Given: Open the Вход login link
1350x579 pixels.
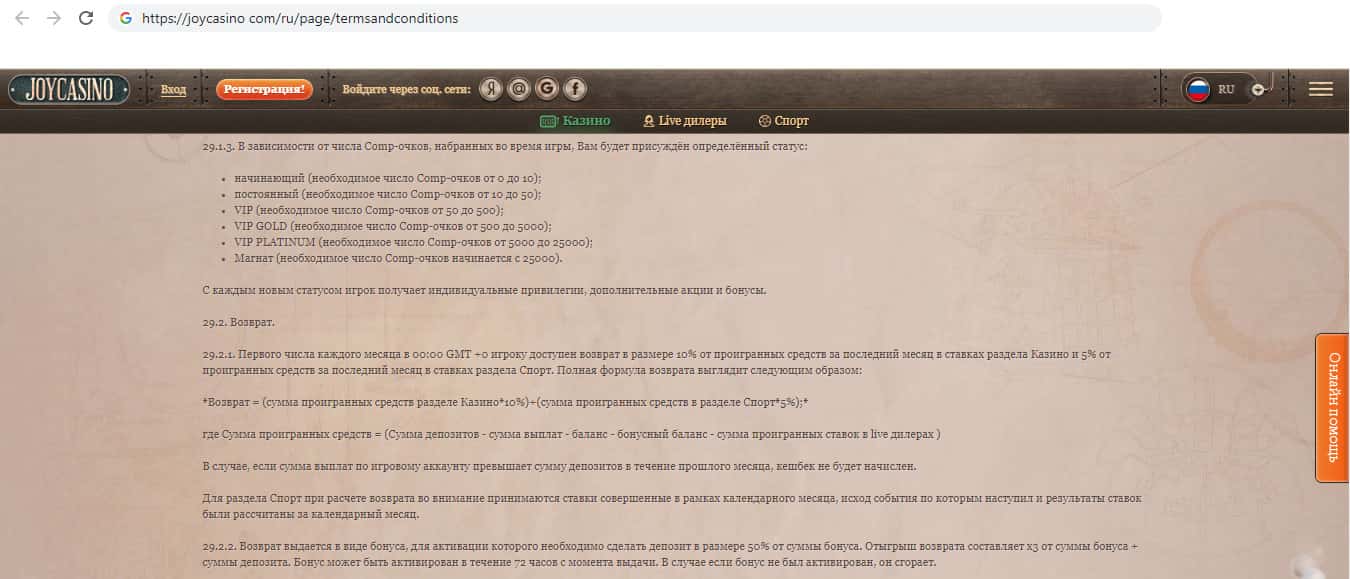Looking at the screenshot, I should click(173, 90).
